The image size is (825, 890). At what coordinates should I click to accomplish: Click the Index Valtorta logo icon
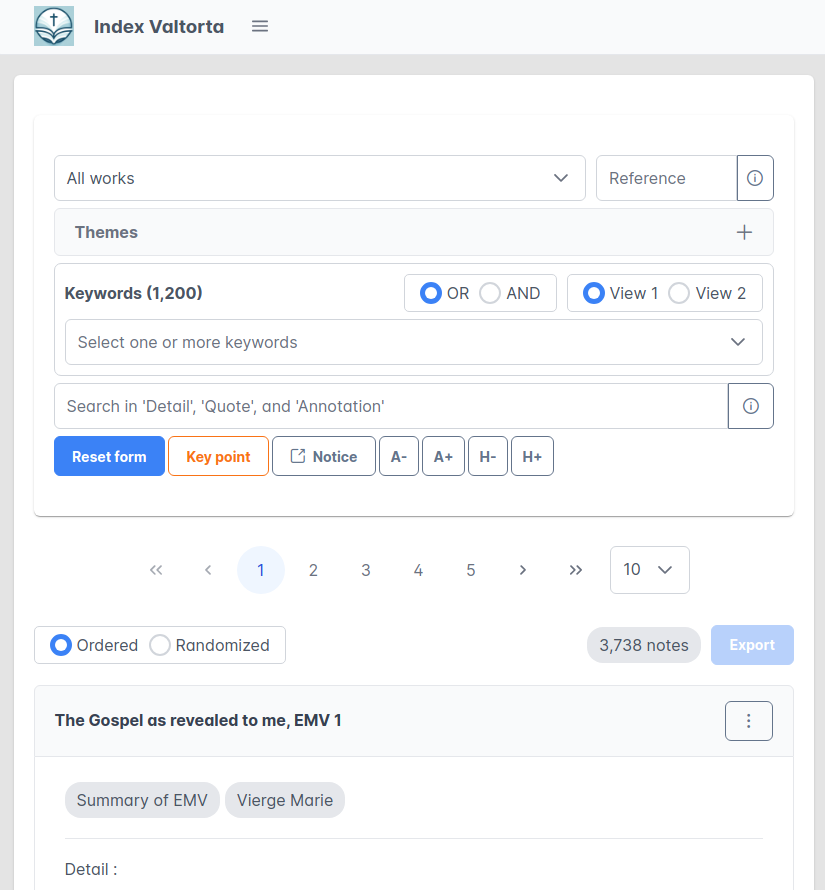coord(54,26)
